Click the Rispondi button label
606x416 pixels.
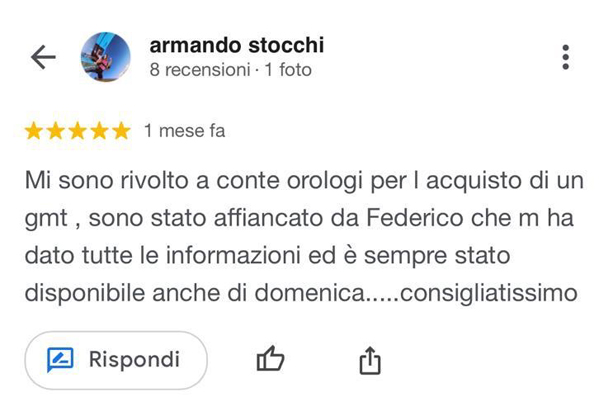[134, 360]
